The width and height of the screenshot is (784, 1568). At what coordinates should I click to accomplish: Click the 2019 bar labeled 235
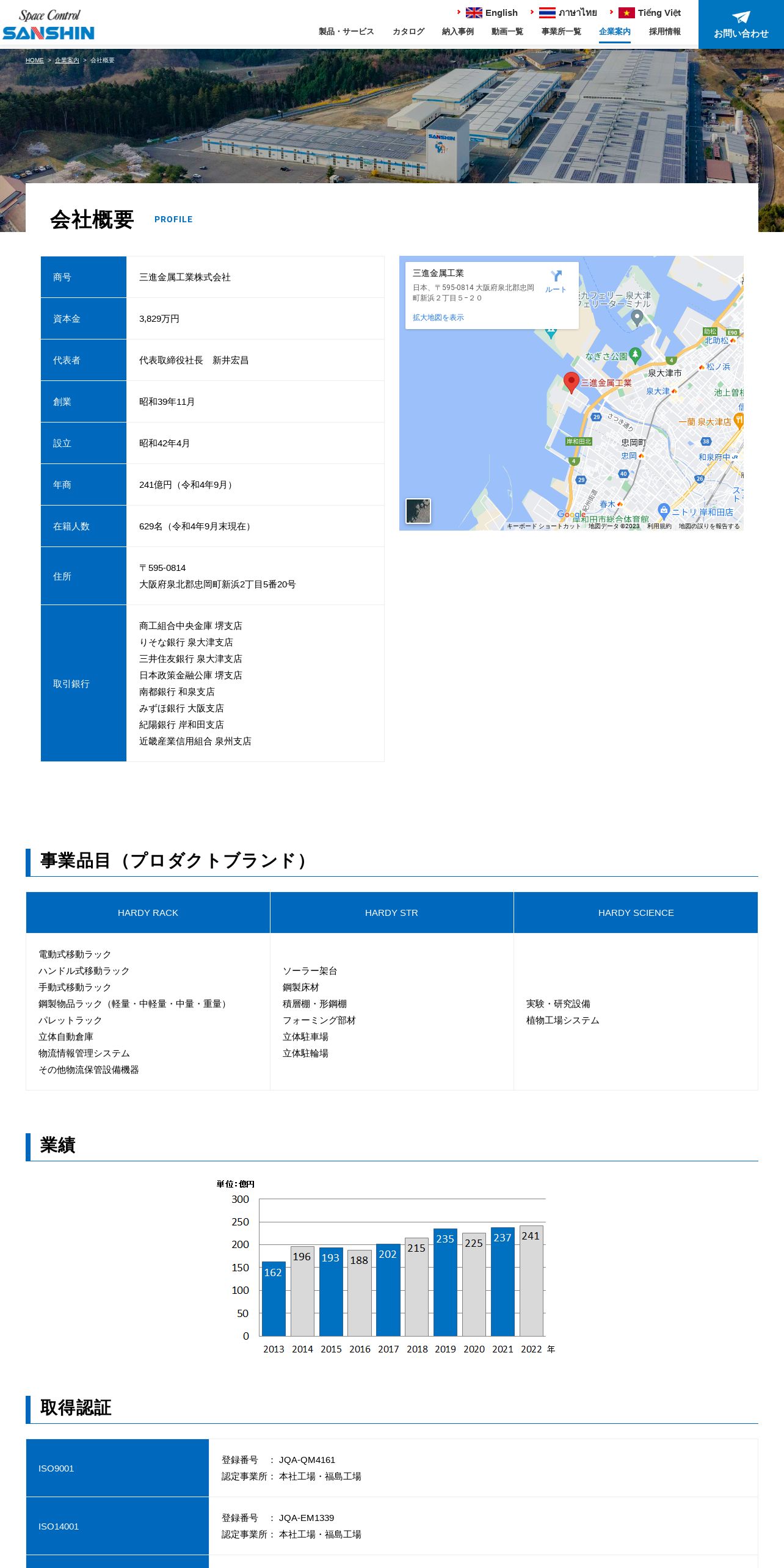coord(445,1282)
